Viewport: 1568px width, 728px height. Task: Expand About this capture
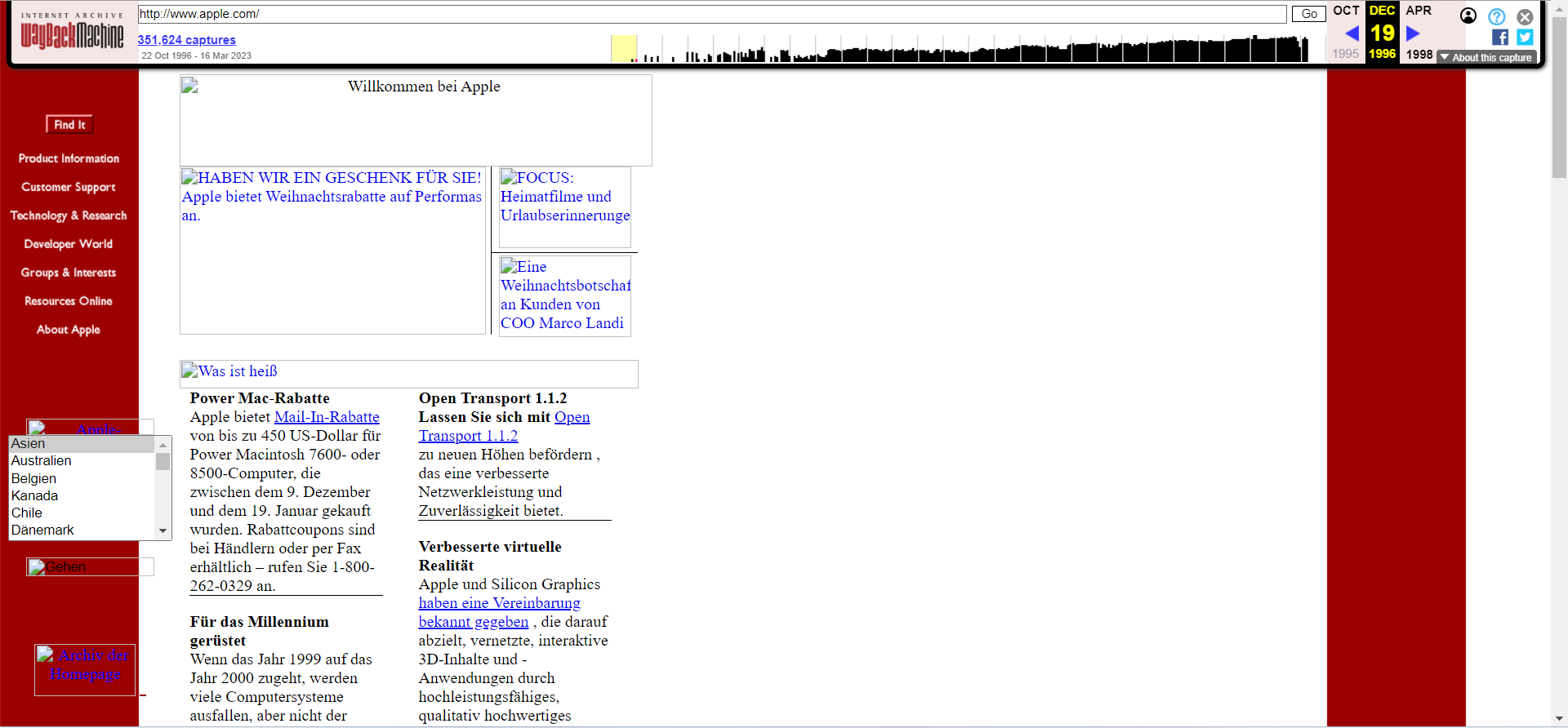pyautogui.click(x=1486, y=57)
